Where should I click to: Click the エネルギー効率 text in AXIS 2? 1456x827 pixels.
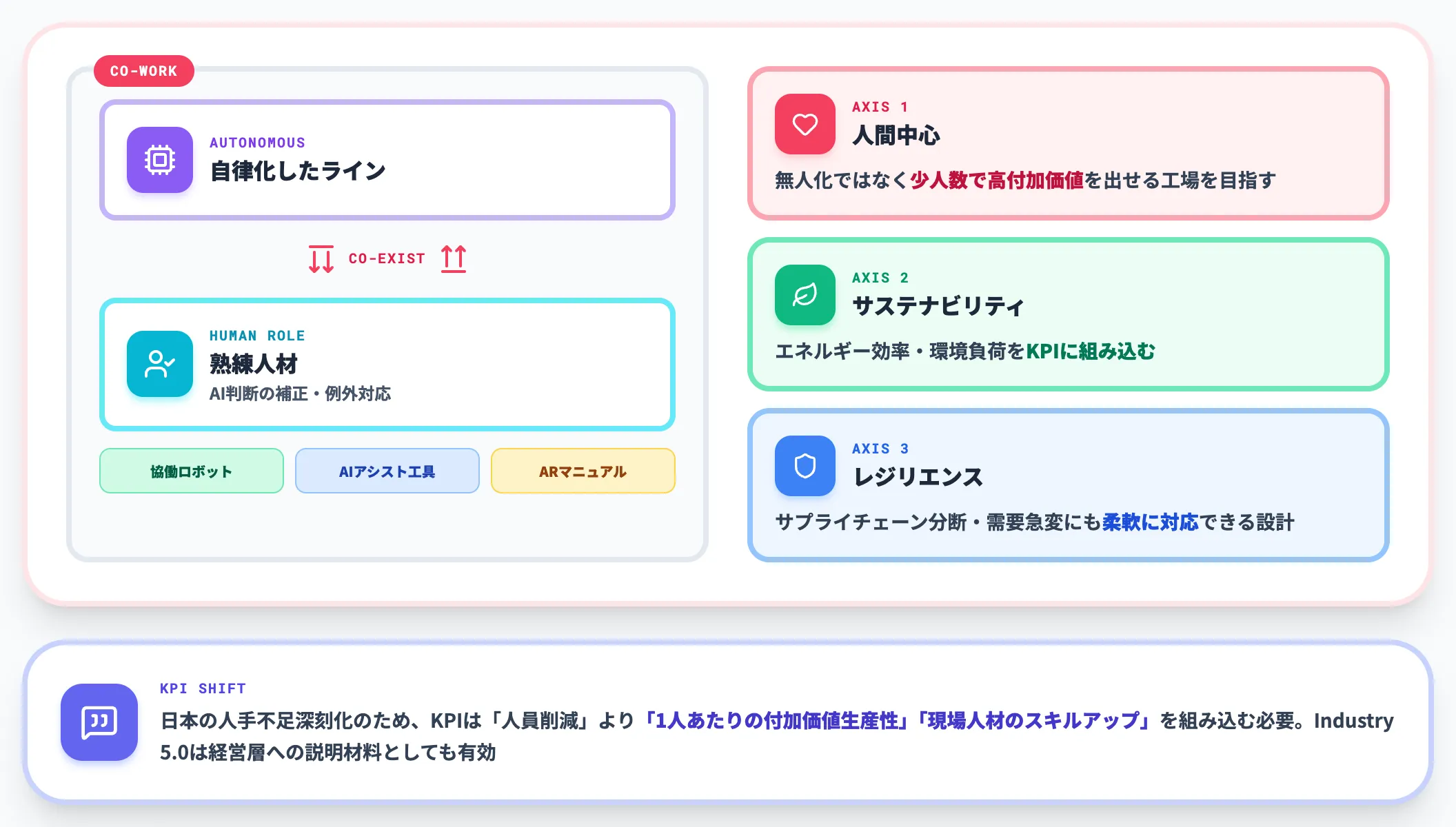[x=842, y=351]
